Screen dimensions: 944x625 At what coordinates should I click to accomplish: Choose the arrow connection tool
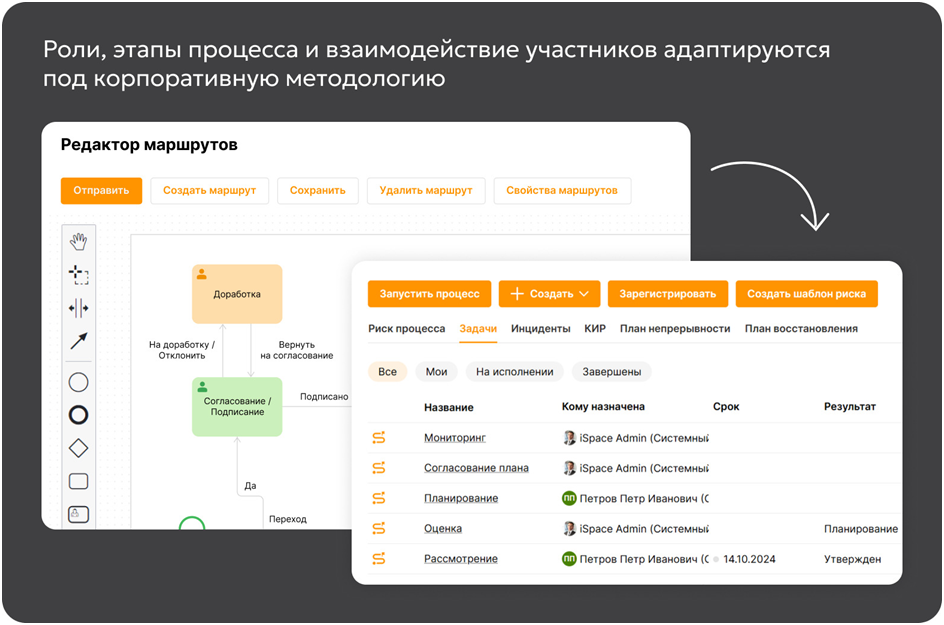(79, 342)
